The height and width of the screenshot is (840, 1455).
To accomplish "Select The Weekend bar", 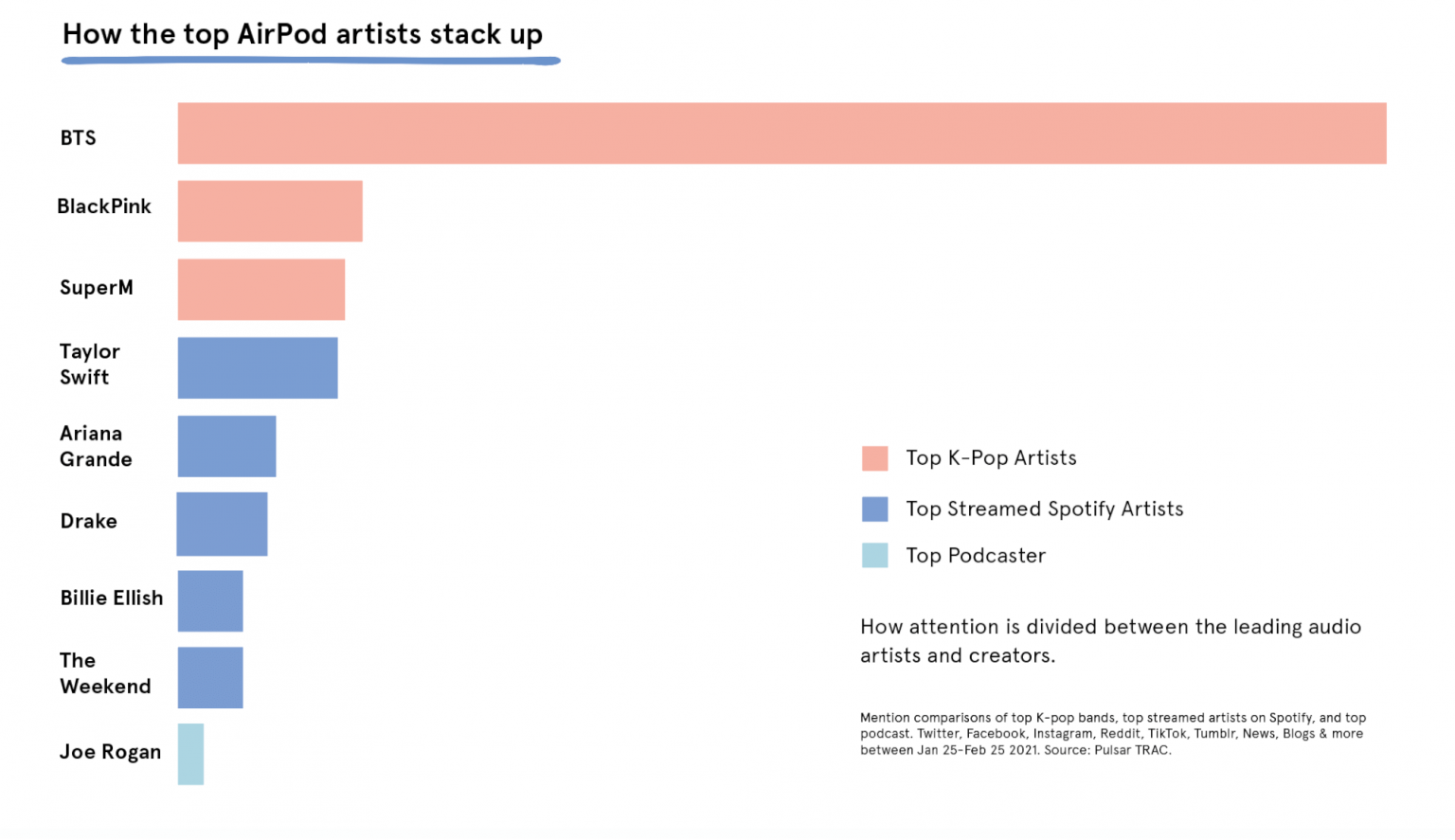I will click(x=210, y=678).
